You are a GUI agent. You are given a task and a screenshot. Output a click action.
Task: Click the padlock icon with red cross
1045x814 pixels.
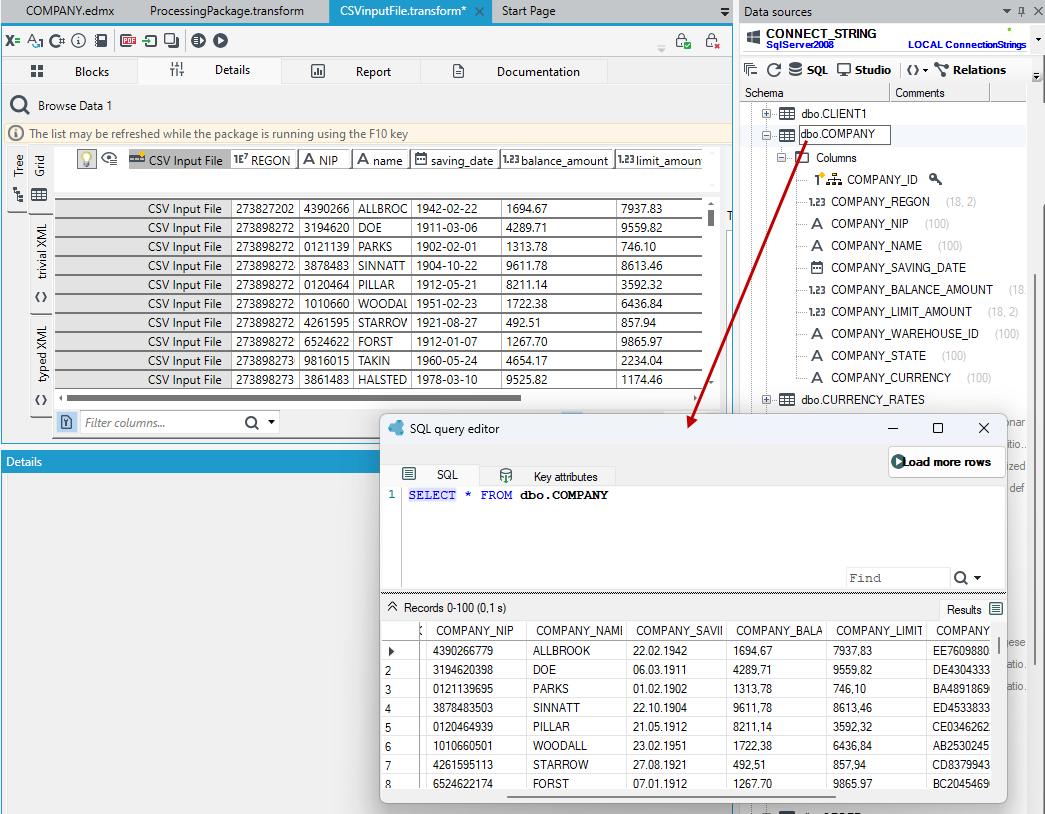point(712,41)
